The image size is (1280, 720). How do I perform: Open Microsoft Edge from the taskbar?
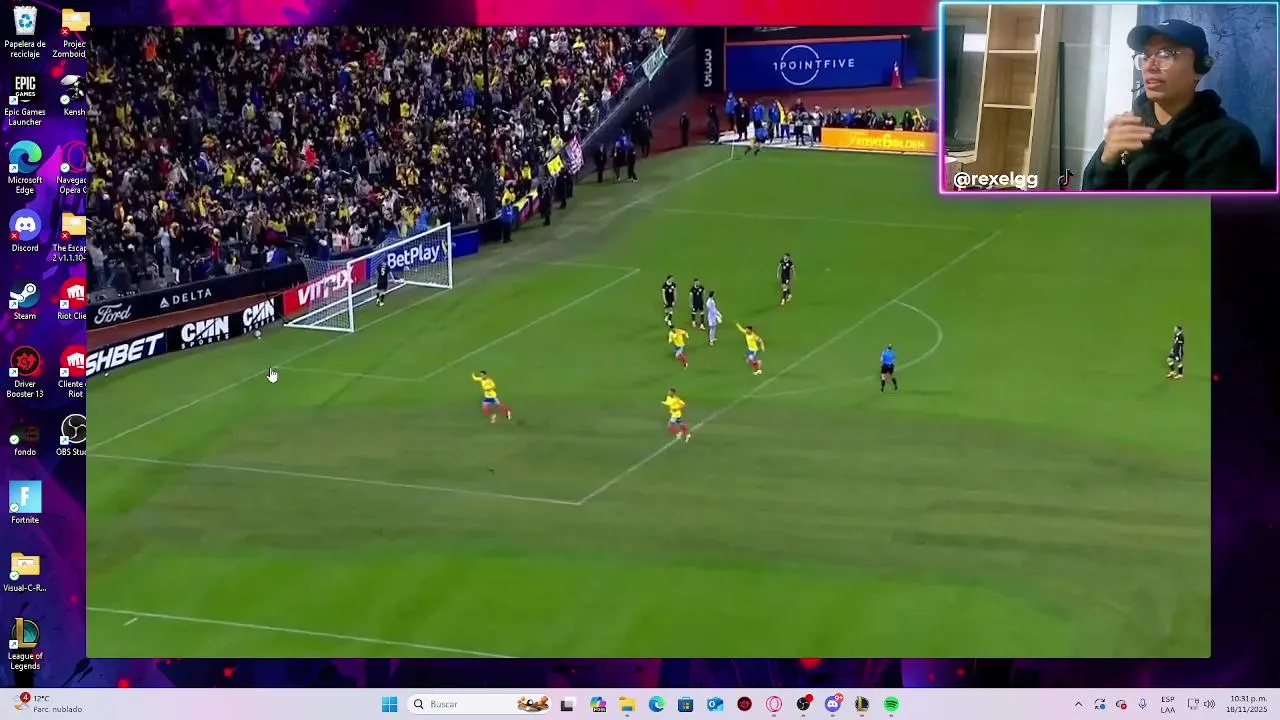[x=656, y=704]
